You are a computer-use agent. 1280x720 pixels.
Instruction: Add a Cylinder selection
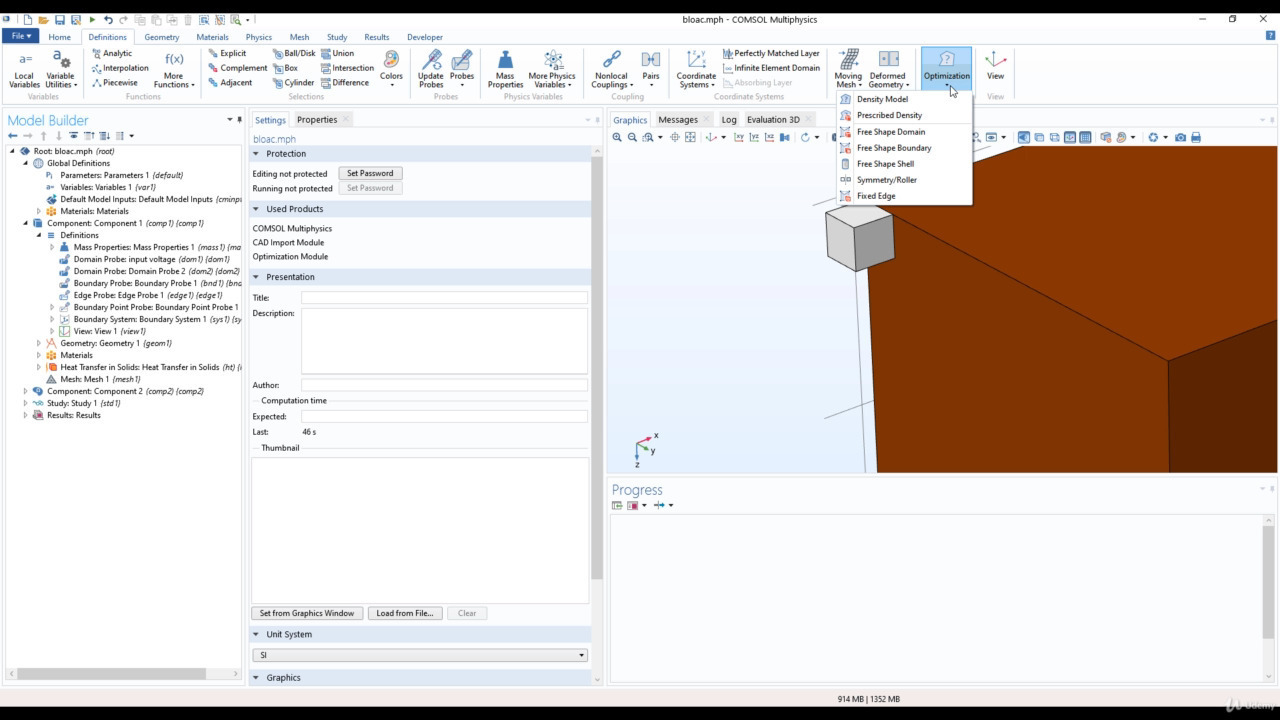pyautogui.click(x=293, y=83)
